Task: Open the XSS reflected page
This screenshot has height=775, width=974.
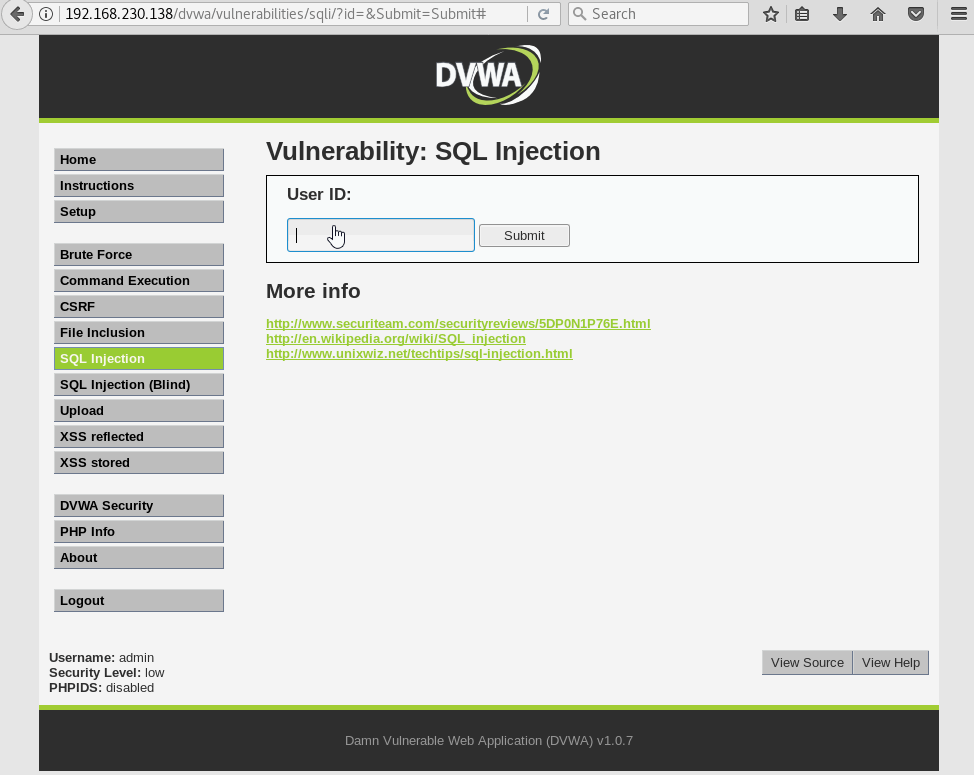Action: click(139, 437)
